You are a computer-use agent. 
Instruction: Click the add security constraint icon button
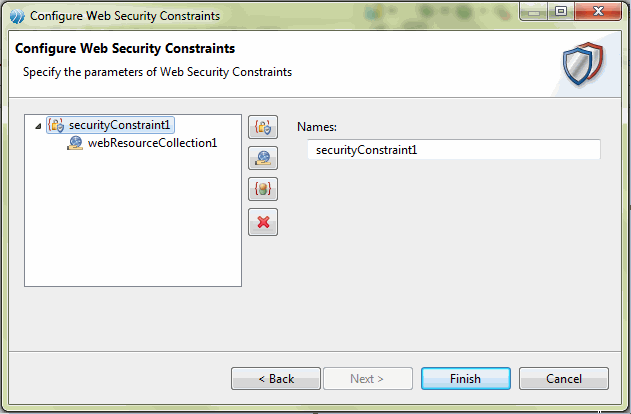[x=262, y=127]
